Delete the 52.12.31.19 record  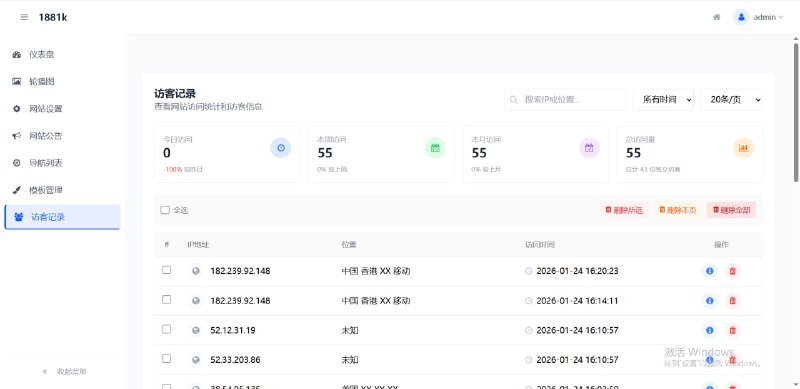733,330
